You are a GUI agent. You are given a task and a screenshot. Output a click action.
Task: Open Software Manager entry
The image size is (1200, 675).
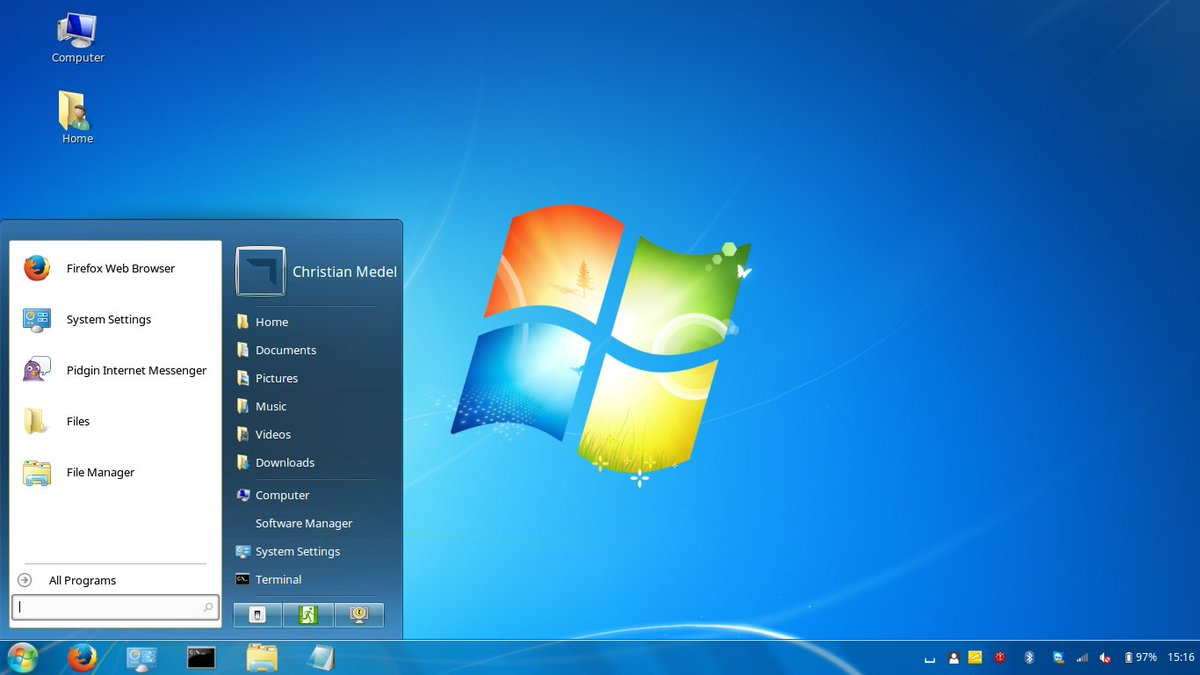pos(304,523)
